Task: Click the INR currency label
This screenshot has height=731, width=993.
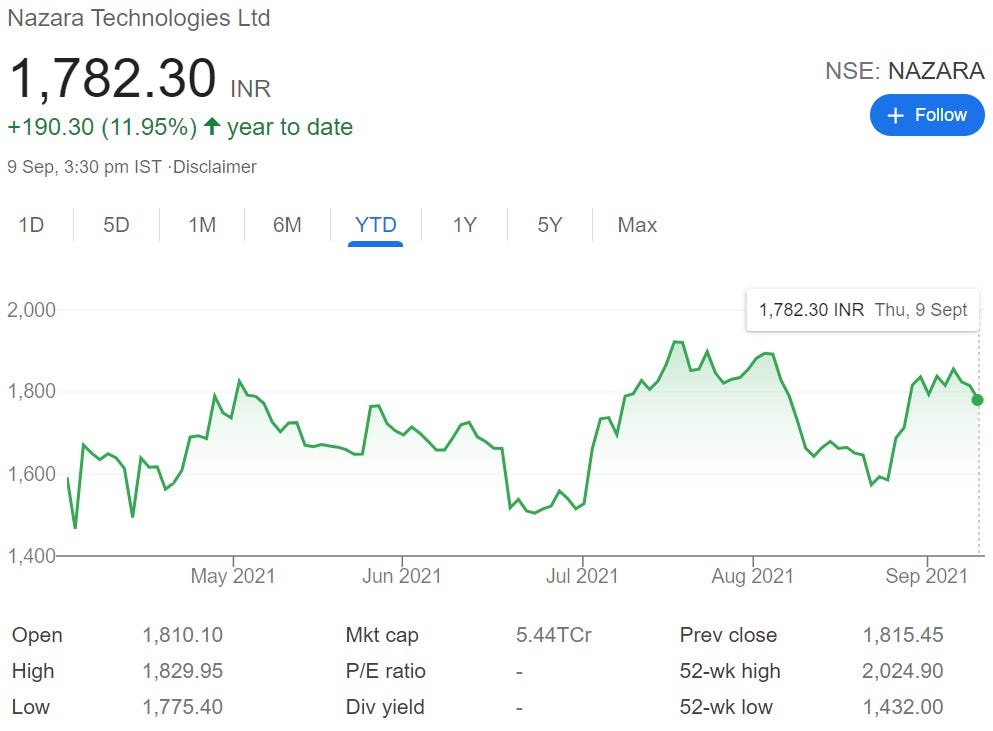Action: (251, 89)
